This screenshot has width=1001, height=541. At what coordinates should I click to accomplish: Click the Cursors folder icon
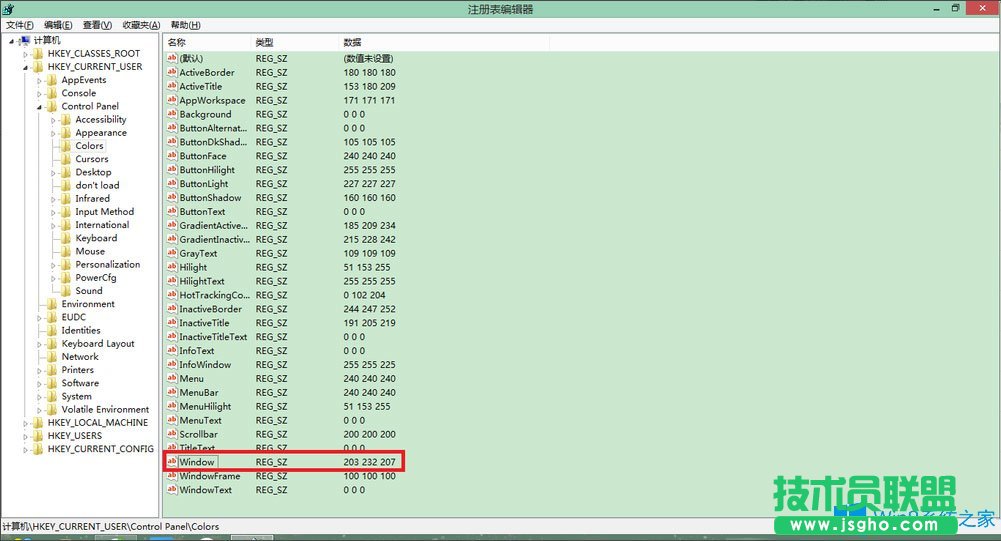66,159
